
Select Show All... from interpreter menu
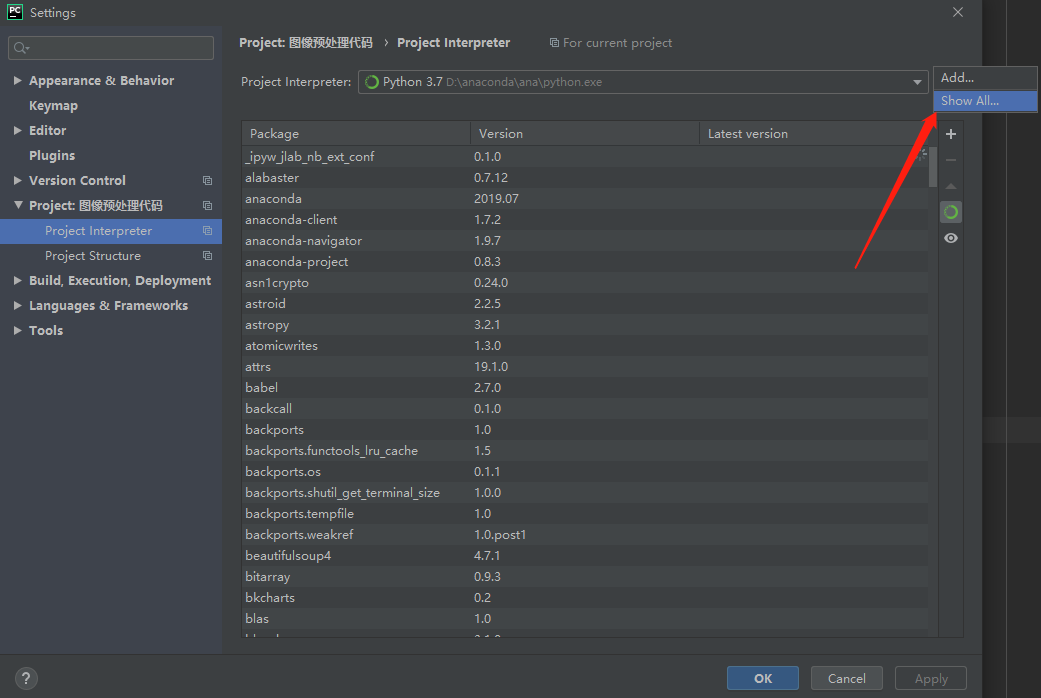pos(985,101)
